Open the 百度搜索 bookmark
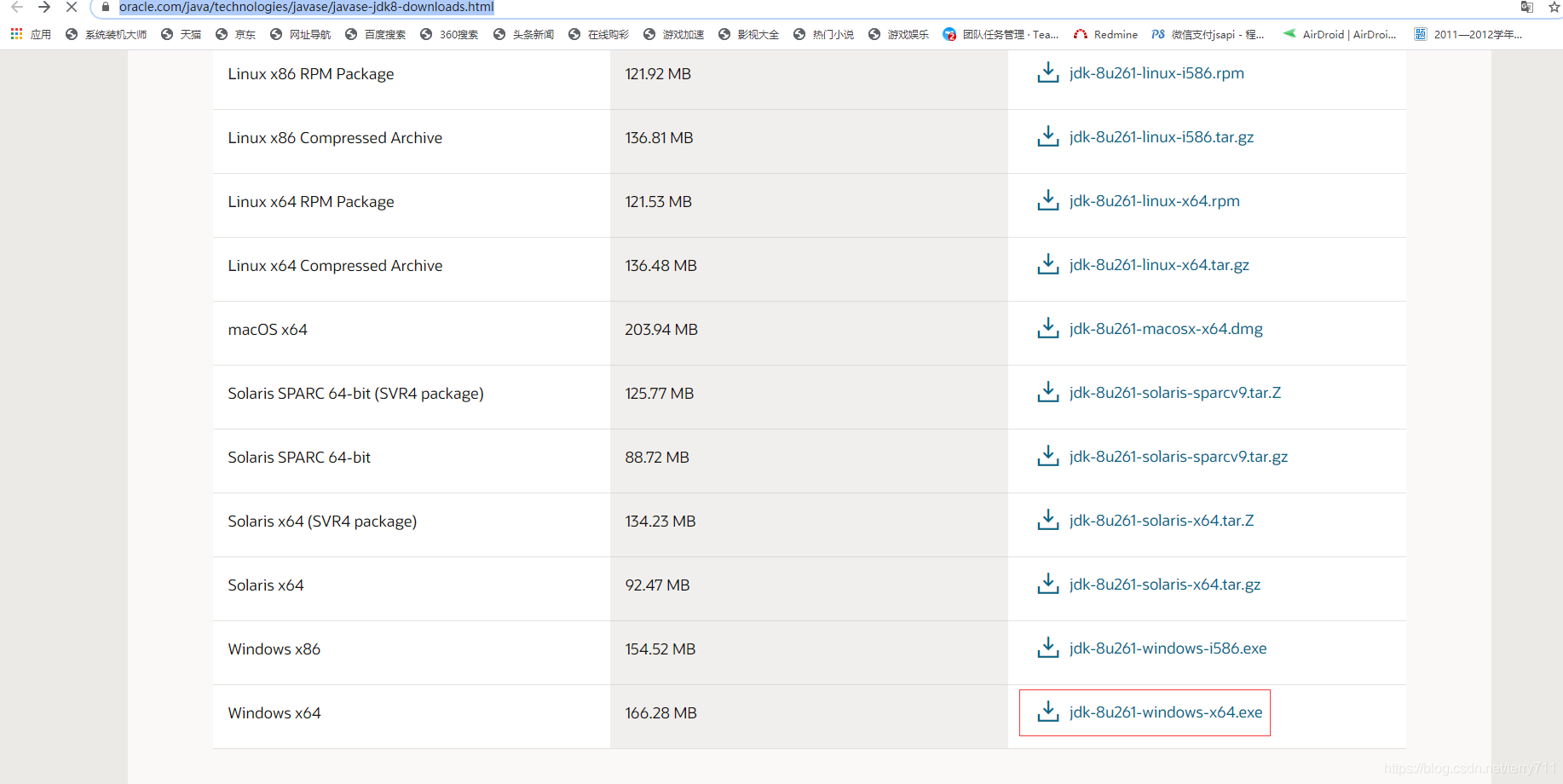Screen dimensions: 1563x784 tap(376, 34)
